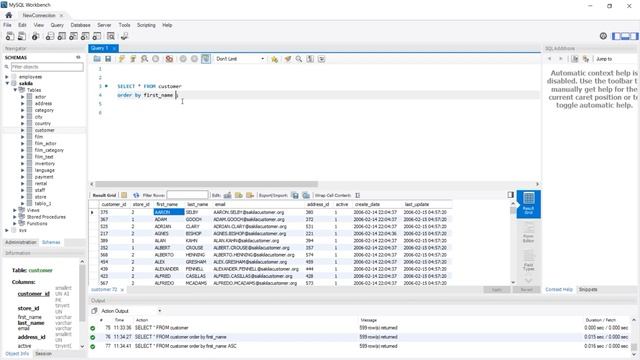This screenshot has width=640, height=360.
Task: Expand the Views node
Action: [15, 210]
